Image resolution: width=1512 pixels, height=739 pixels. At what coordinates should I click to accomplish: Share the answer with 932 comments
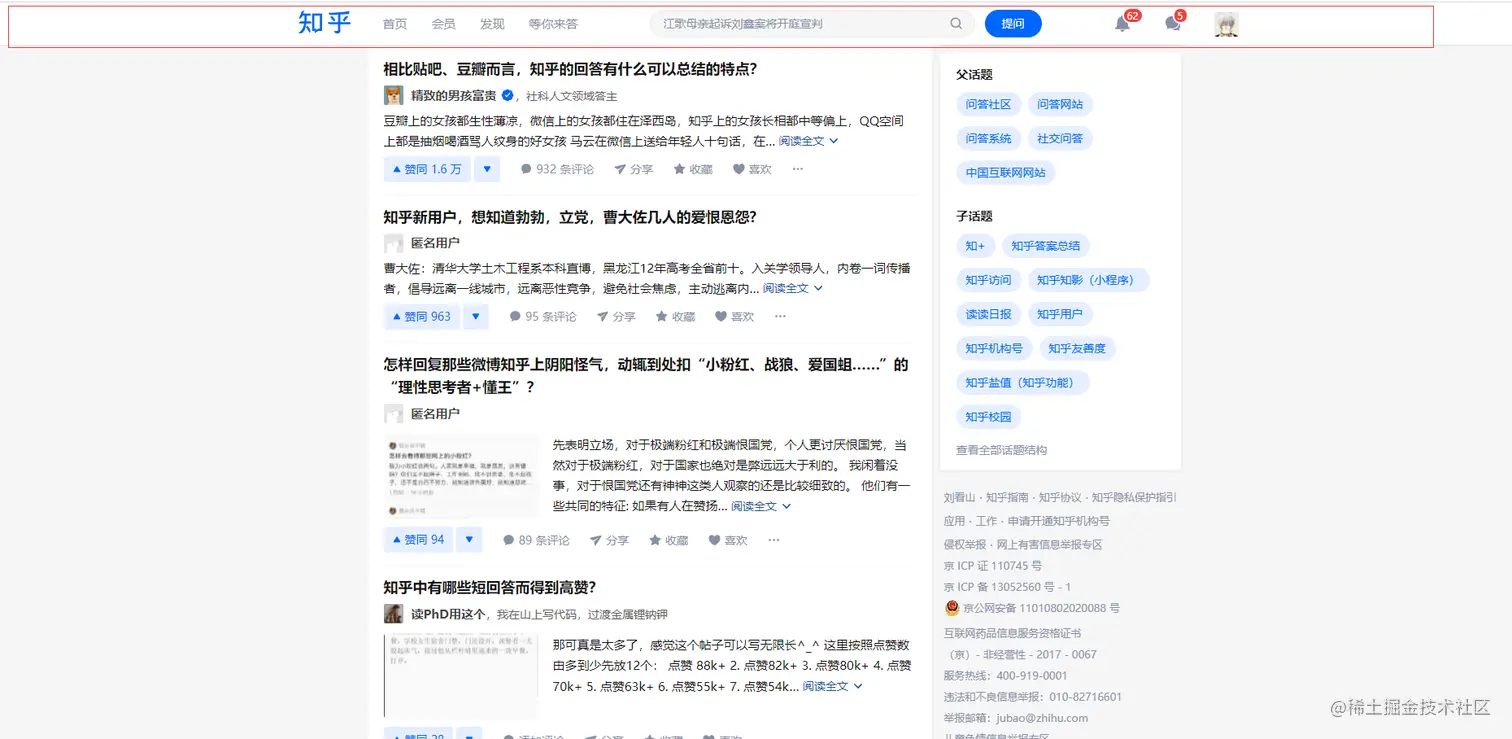[x=633, y=169]
